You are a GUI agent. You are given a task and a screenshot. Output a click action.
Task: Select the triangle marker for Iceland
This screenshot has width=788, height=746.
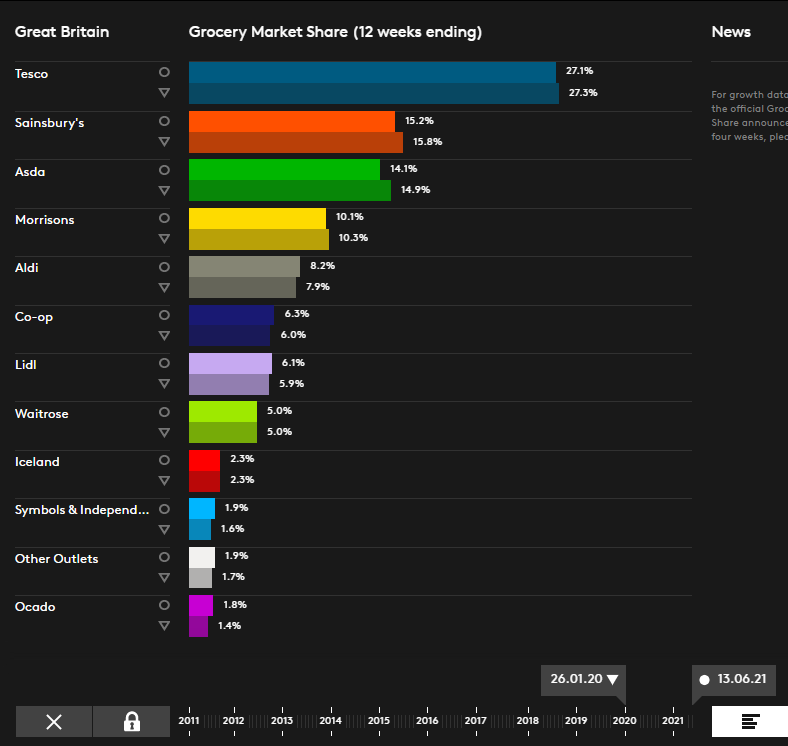(164, 481)
